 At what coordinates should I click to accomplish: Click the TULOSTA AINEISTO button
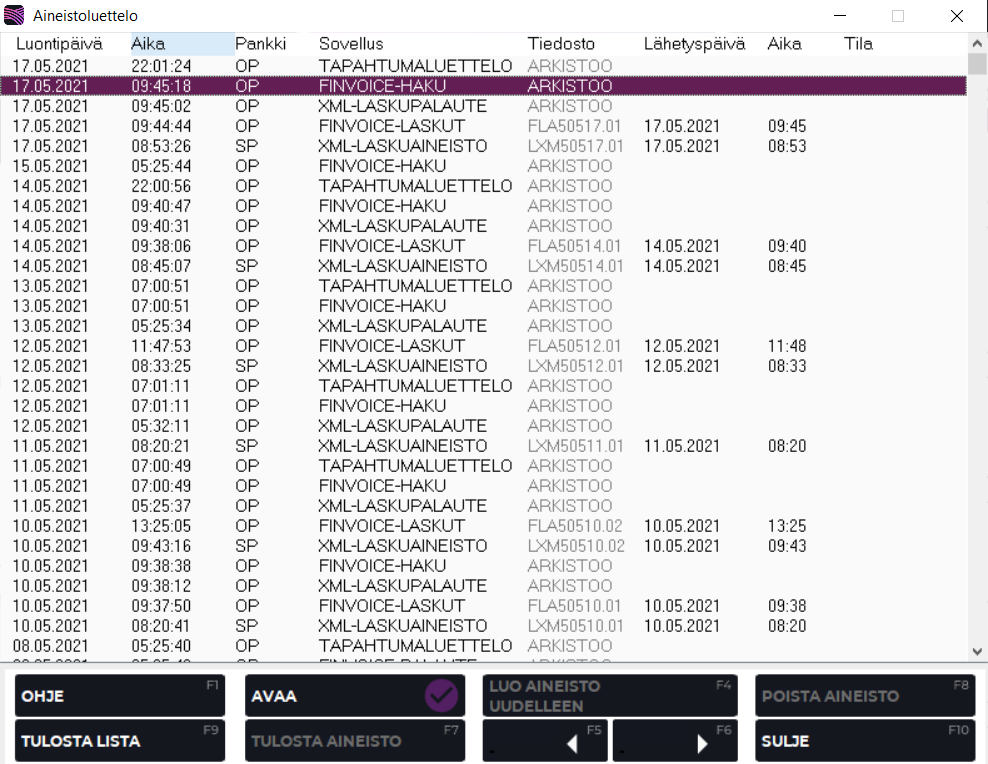tap(354, 741)
